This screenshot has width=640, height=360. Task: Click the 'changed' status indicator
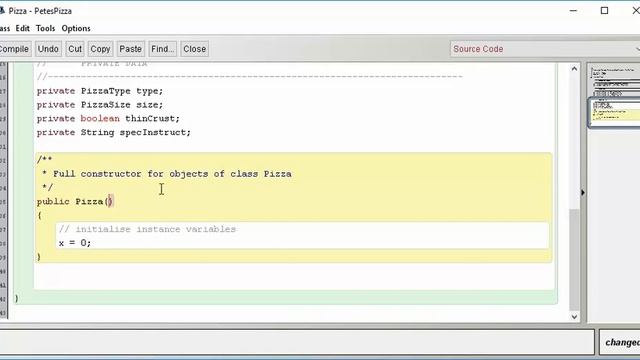pos(622,342)
